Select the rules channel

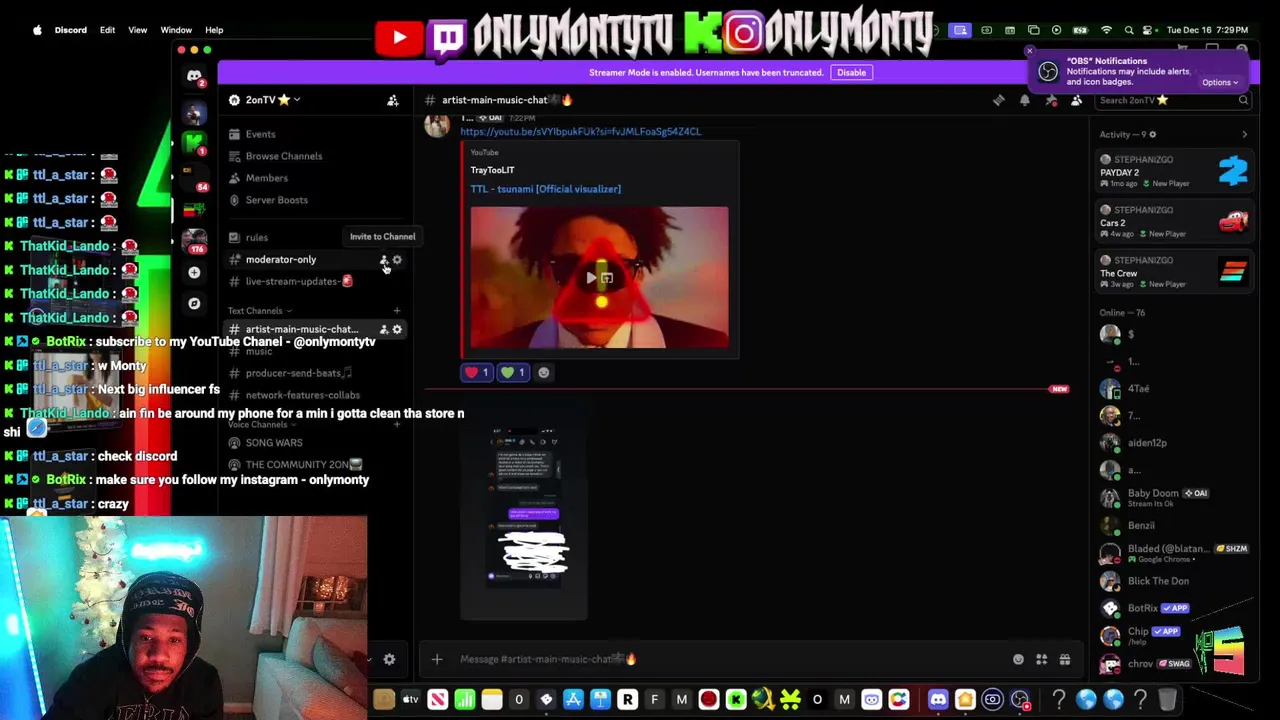(x=257, y=237)
